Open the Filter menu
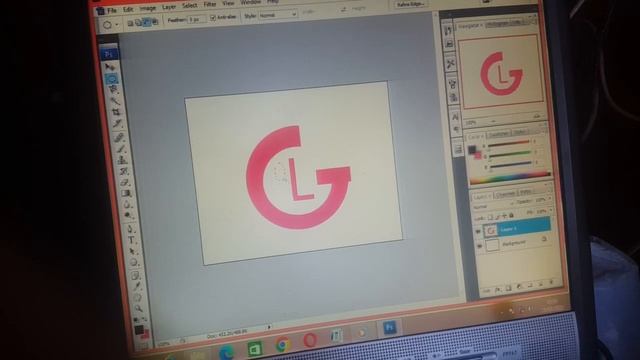 (x=210, y=4)
